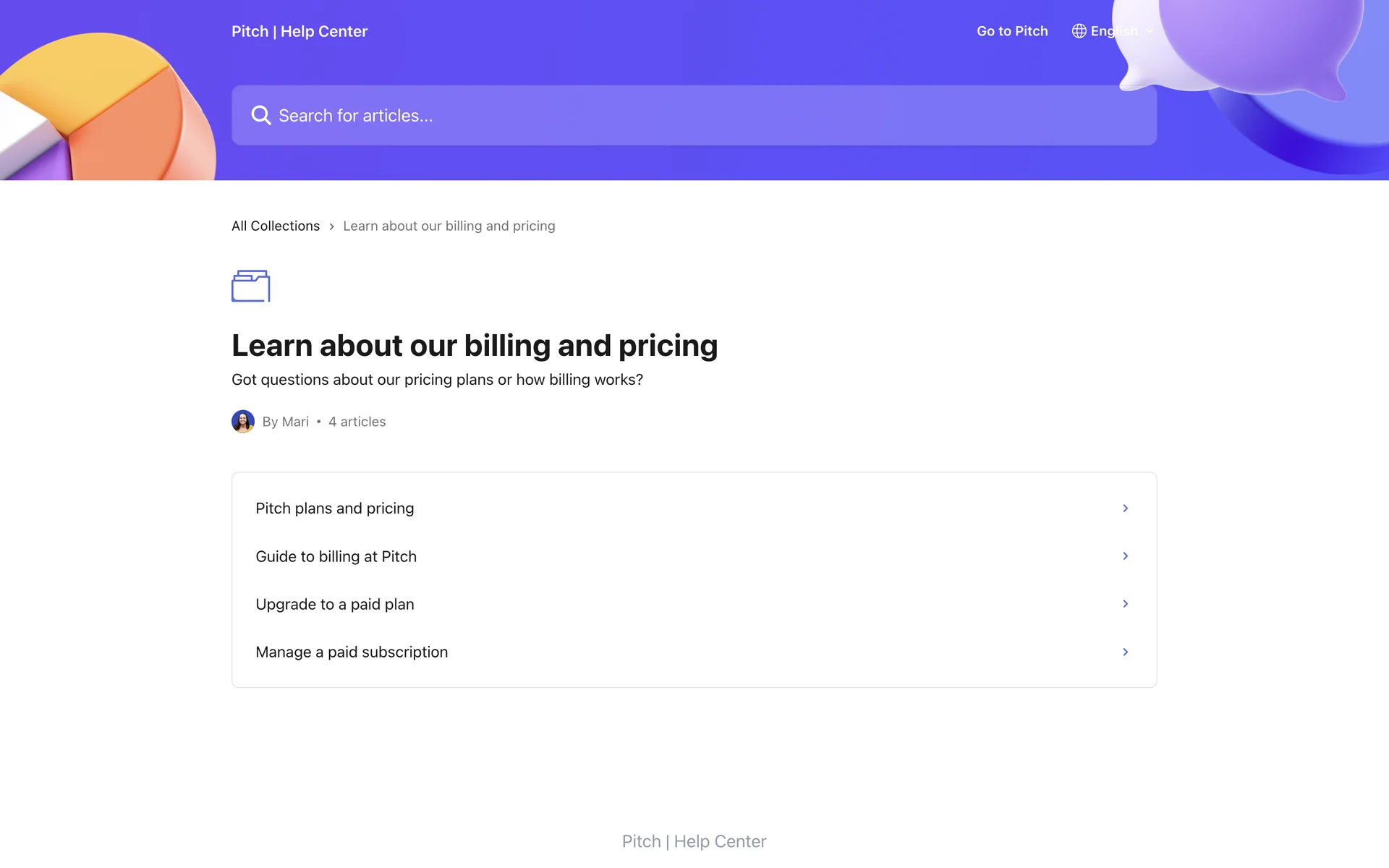Click chevron beside Pitch plans and pricing
This screenshot has height=868, width=1389.
pos(1125,509)
